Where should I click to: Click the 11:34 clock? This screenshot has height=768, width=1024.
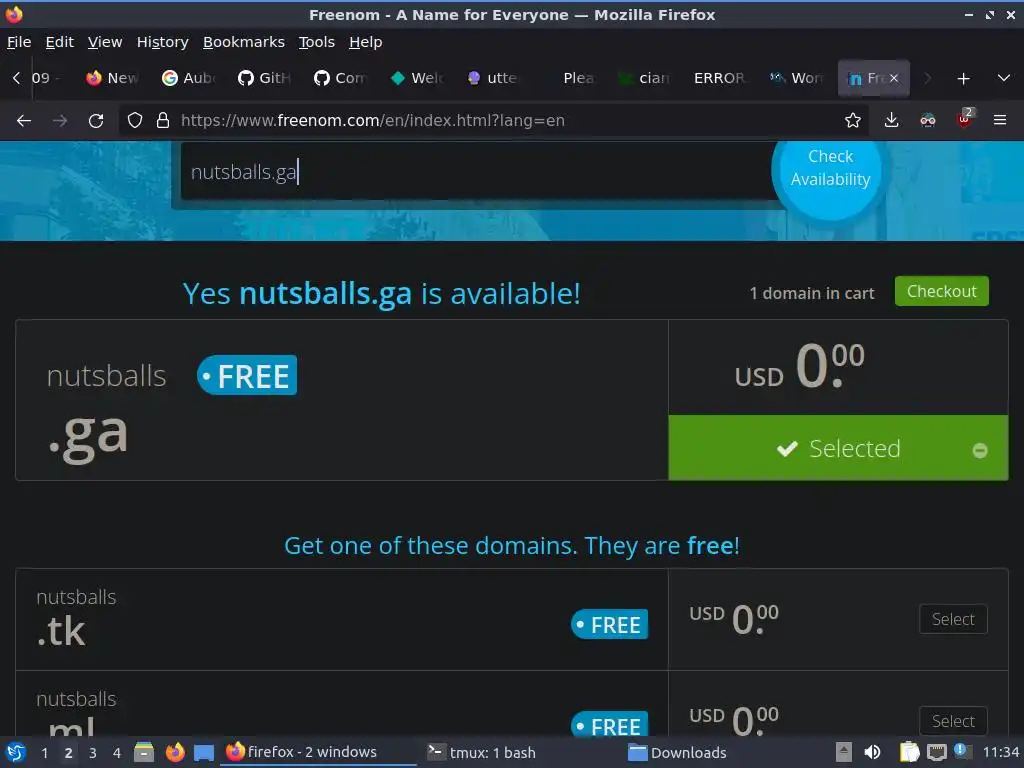pos(1000,752)
